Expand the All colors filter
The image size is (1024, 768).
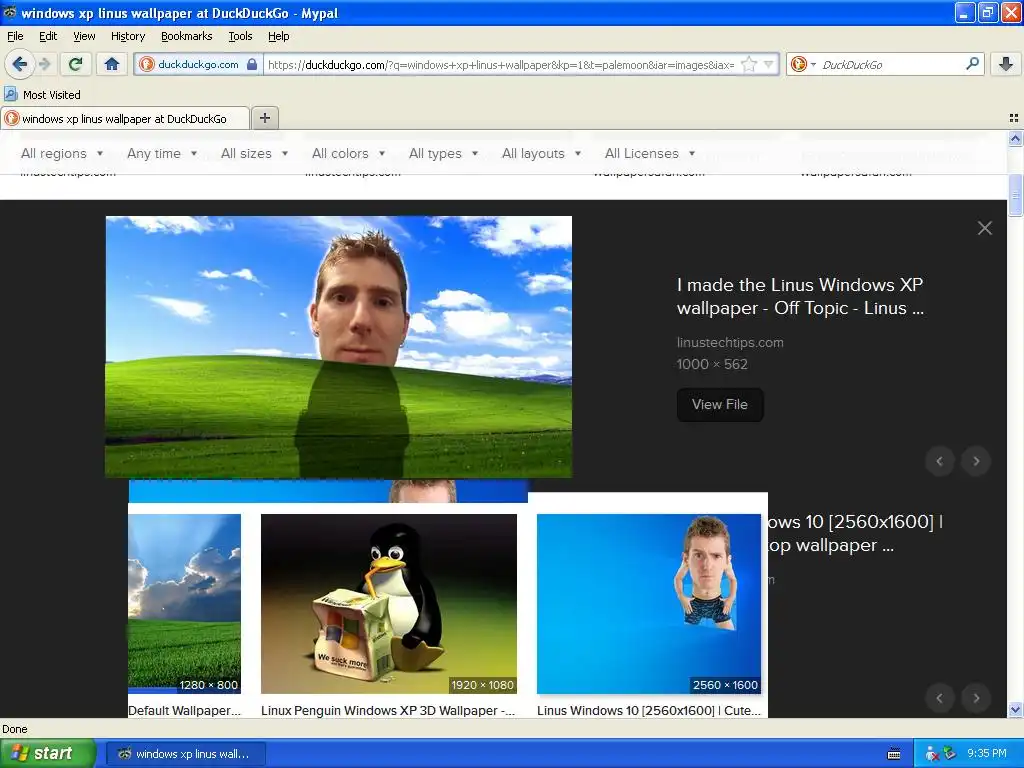coord(348,153)
